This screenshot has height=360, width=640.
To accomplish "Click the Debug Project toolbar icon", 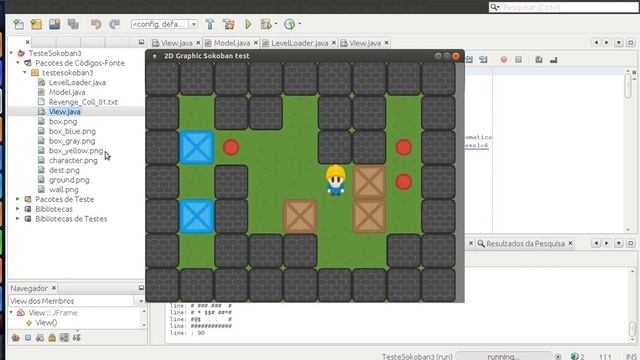I will (x=266, y=24).
